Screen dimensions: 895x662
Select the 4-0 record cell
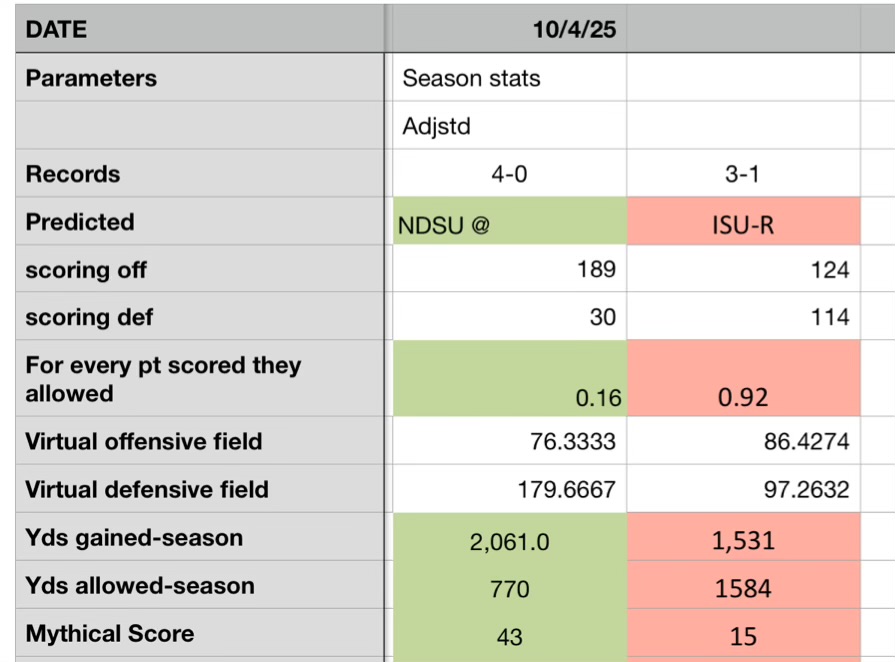click(509, 174)
